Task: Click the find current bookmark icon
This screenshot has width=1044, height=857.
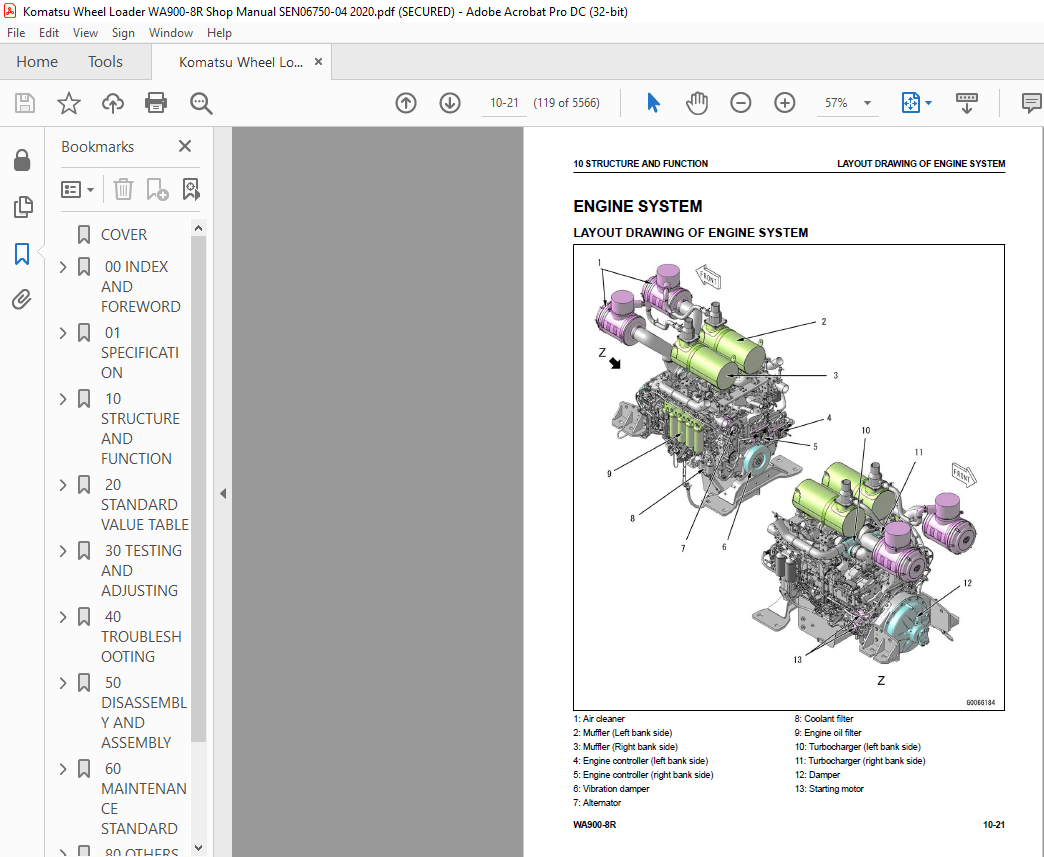Action: coord(191,189)
